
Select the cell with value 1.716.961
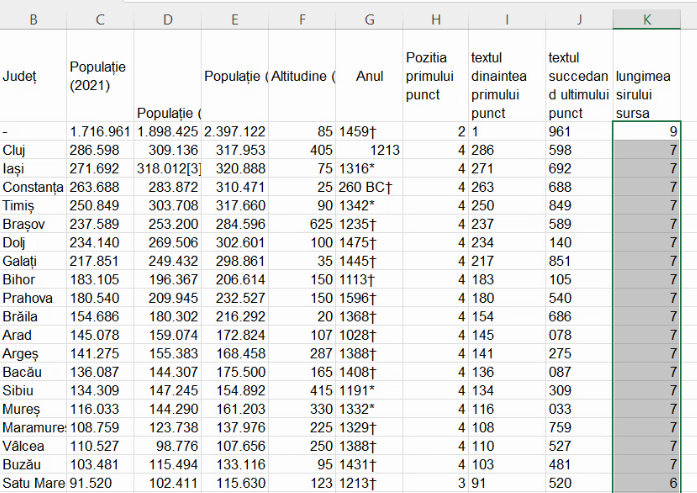click(x=100, y=131)
